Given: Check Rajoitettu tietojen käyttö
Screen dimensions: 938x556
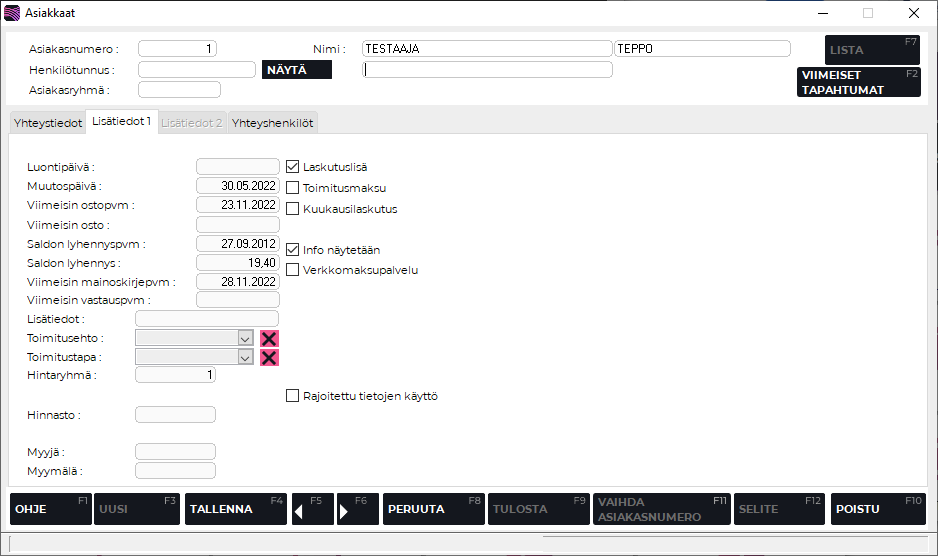Looking at the screenshot, I should coord(293,395).
